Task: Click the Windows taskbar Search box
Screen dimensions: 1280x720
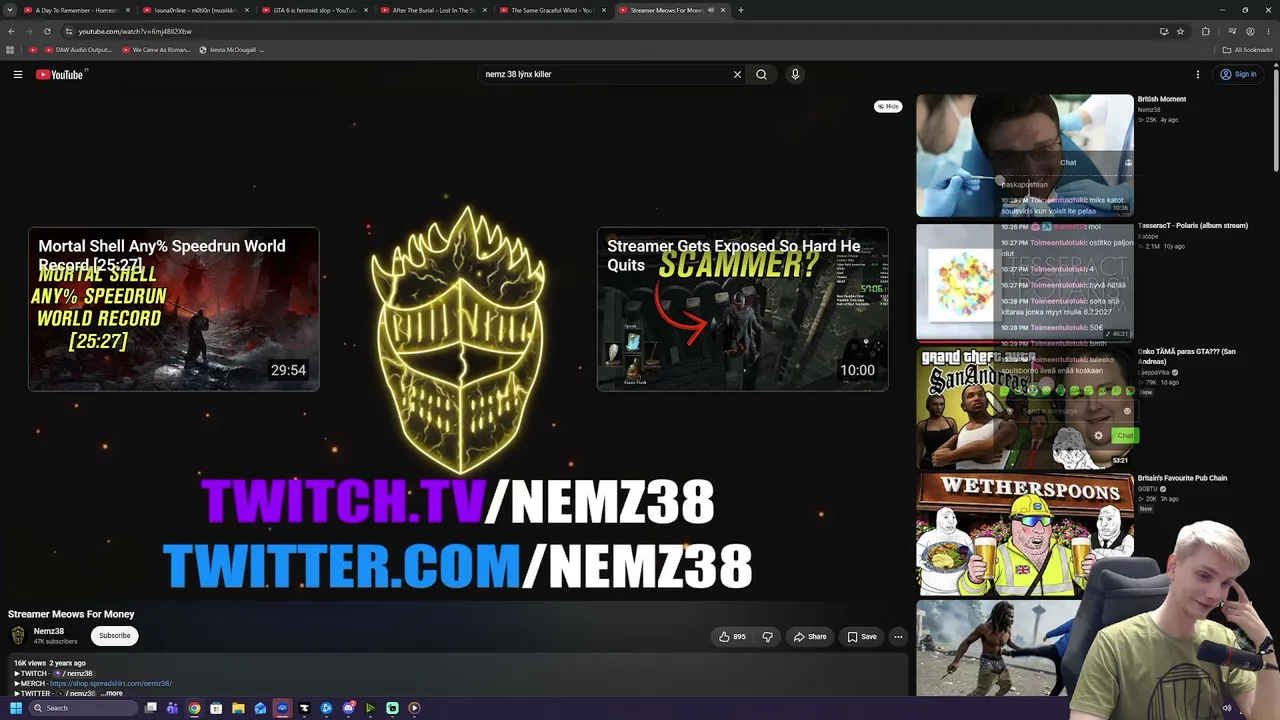Action: click(x=83, y=708)
